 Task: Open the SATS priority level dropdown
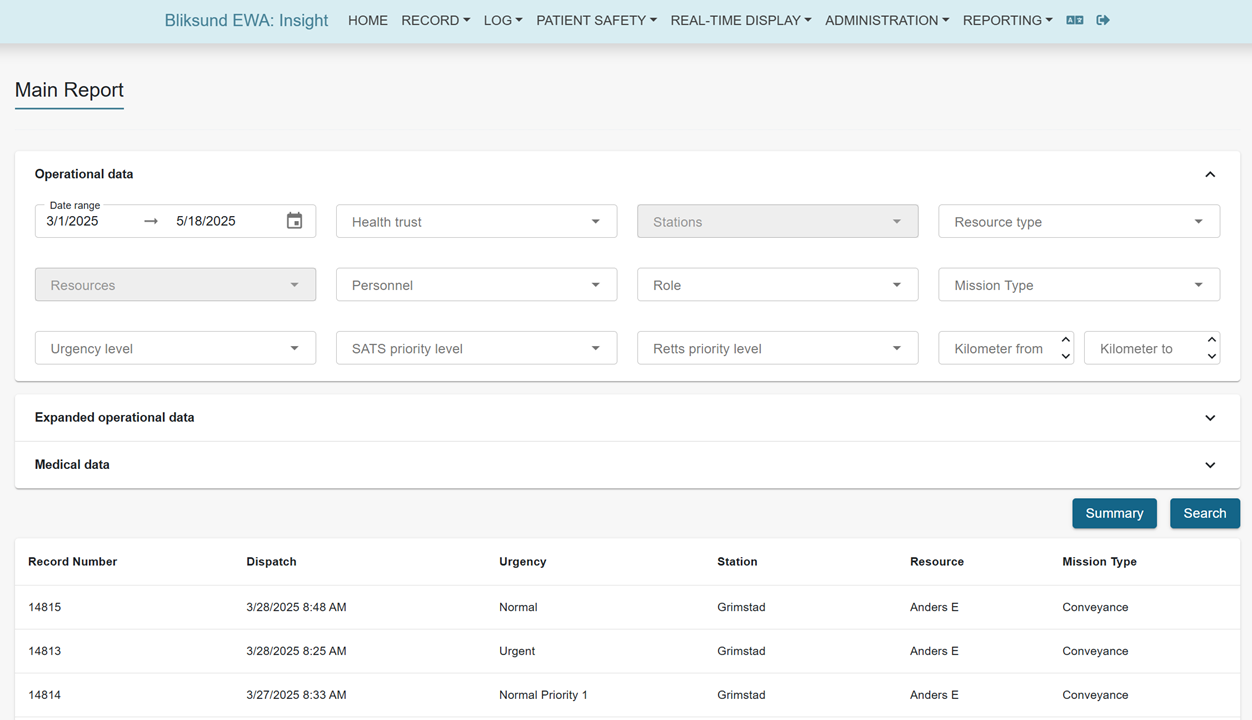476,348
